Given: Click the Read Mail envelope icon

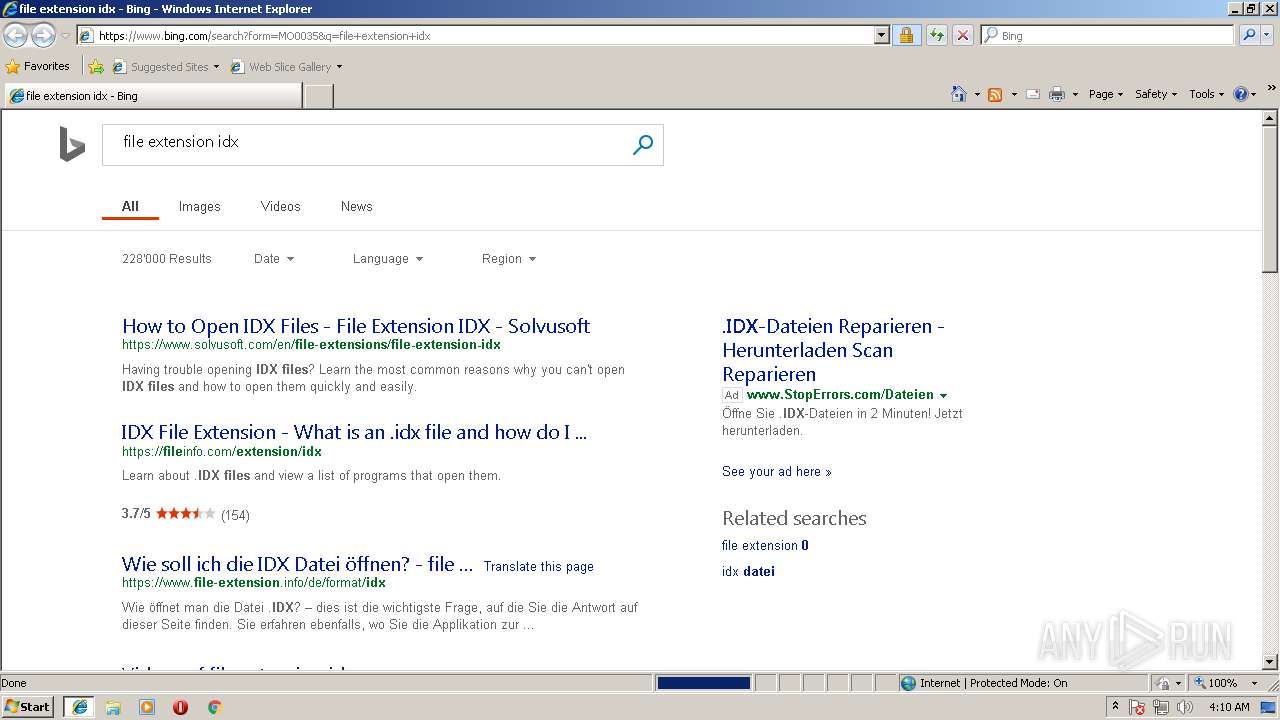Looking at the screenshot, I should (1033, 94).
